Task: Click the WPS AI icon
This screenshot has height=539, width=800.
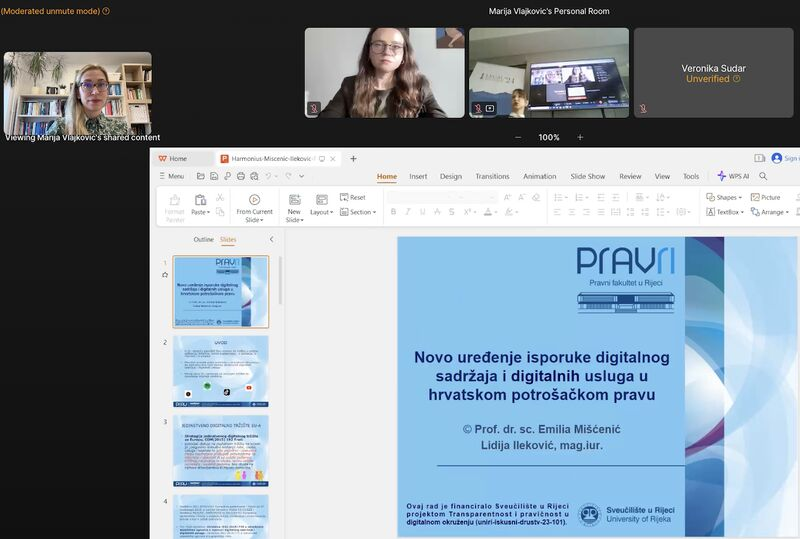Action: point(722,176)
